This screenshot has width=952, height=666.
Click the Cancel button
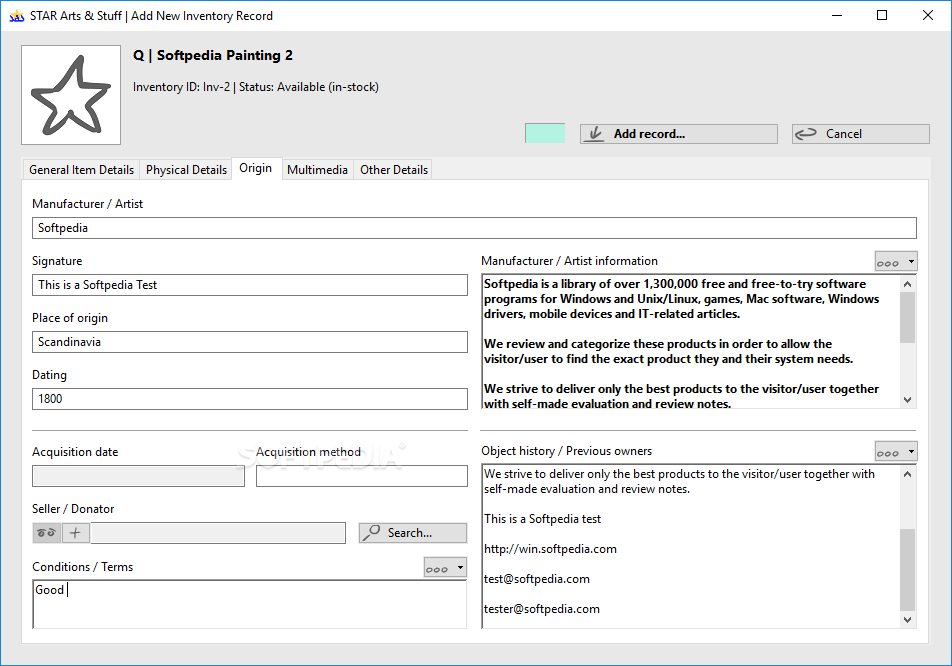[860, 134]
